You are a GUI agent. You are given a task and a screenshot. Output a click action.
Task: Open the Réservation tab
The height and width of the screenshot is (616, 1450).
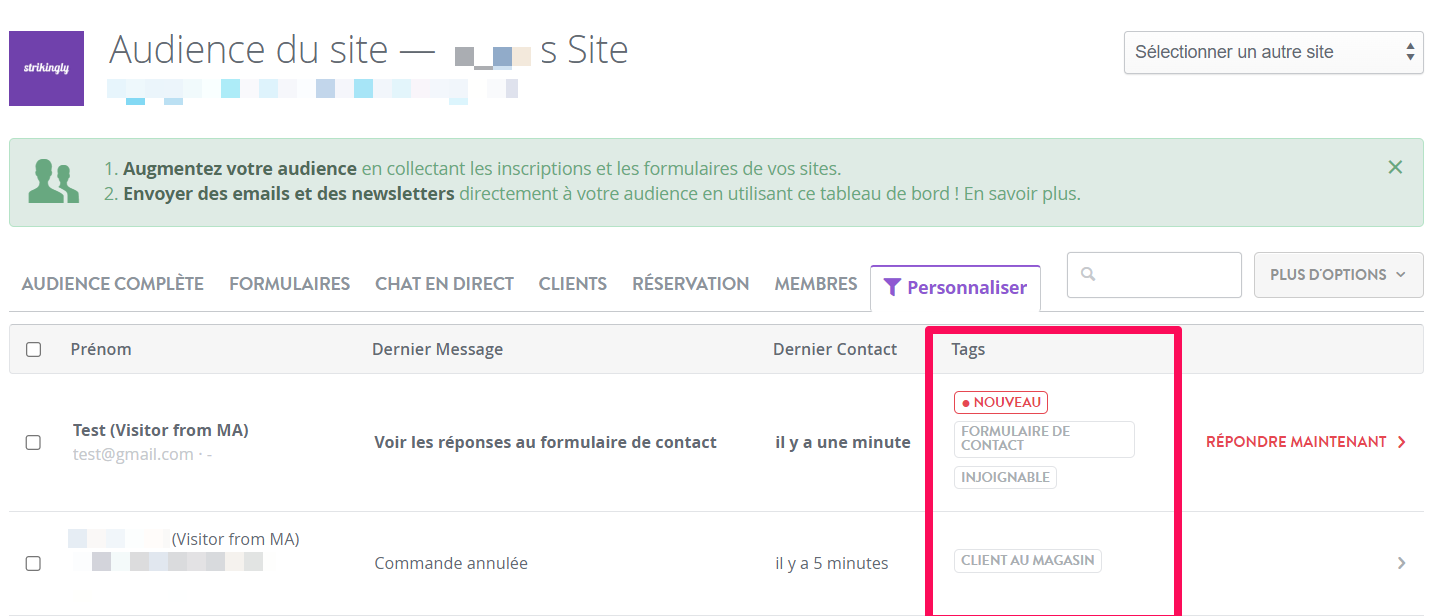[690, 284]
